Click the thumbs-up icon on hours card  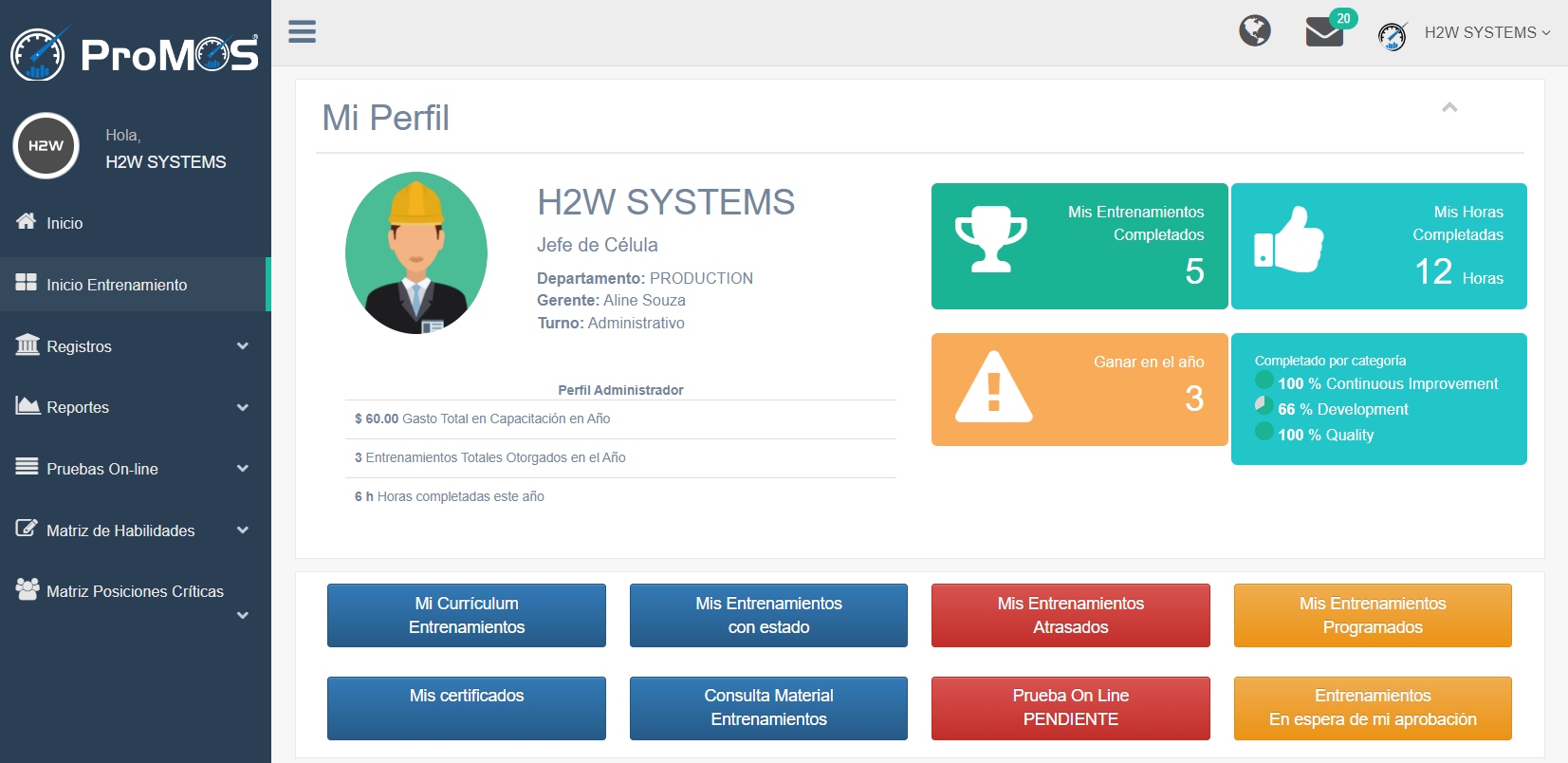pyautogui.click(x=1288, y=240)
